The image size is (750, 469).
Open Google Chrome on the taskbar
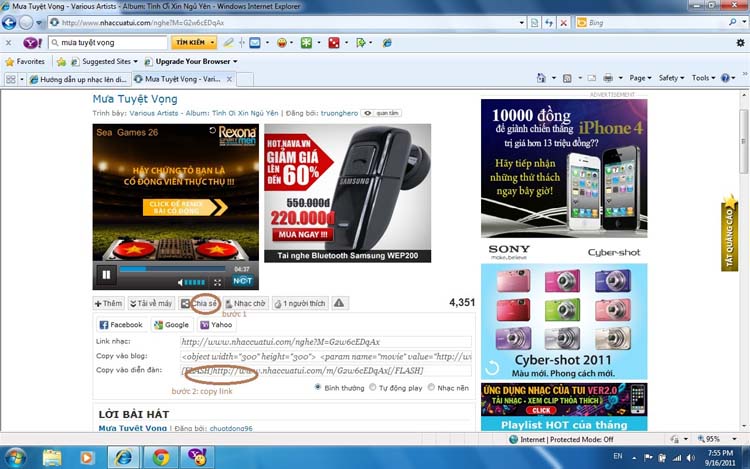[161, 458]
